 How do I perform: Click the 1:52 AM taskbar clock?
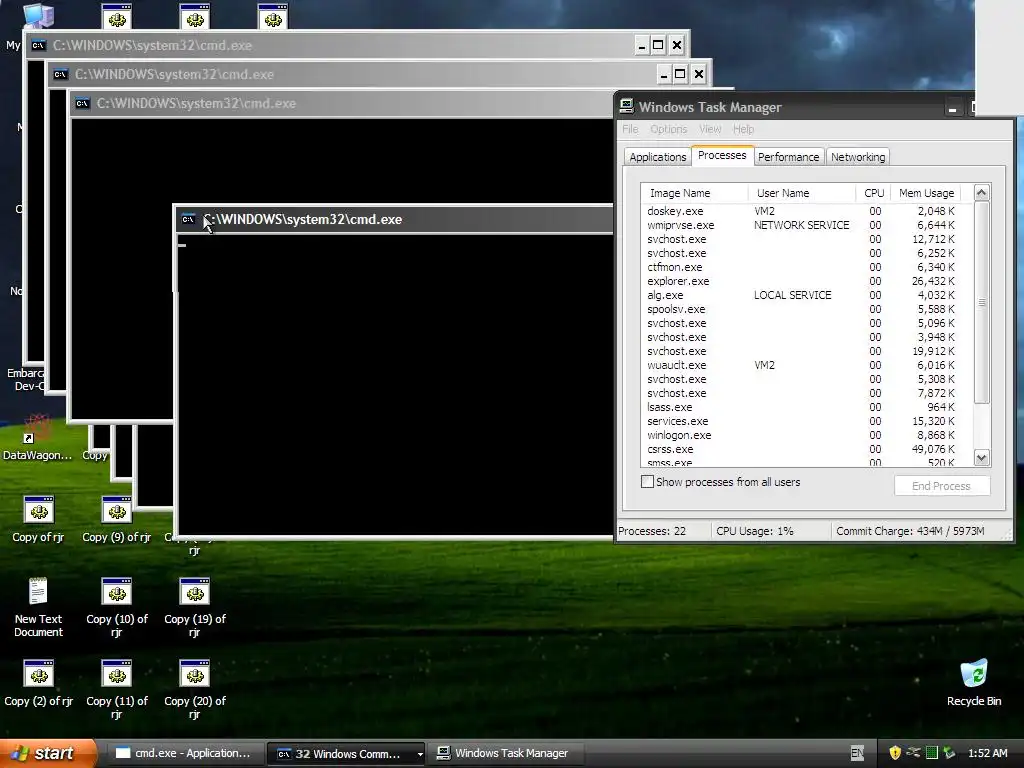click(987, 753)
